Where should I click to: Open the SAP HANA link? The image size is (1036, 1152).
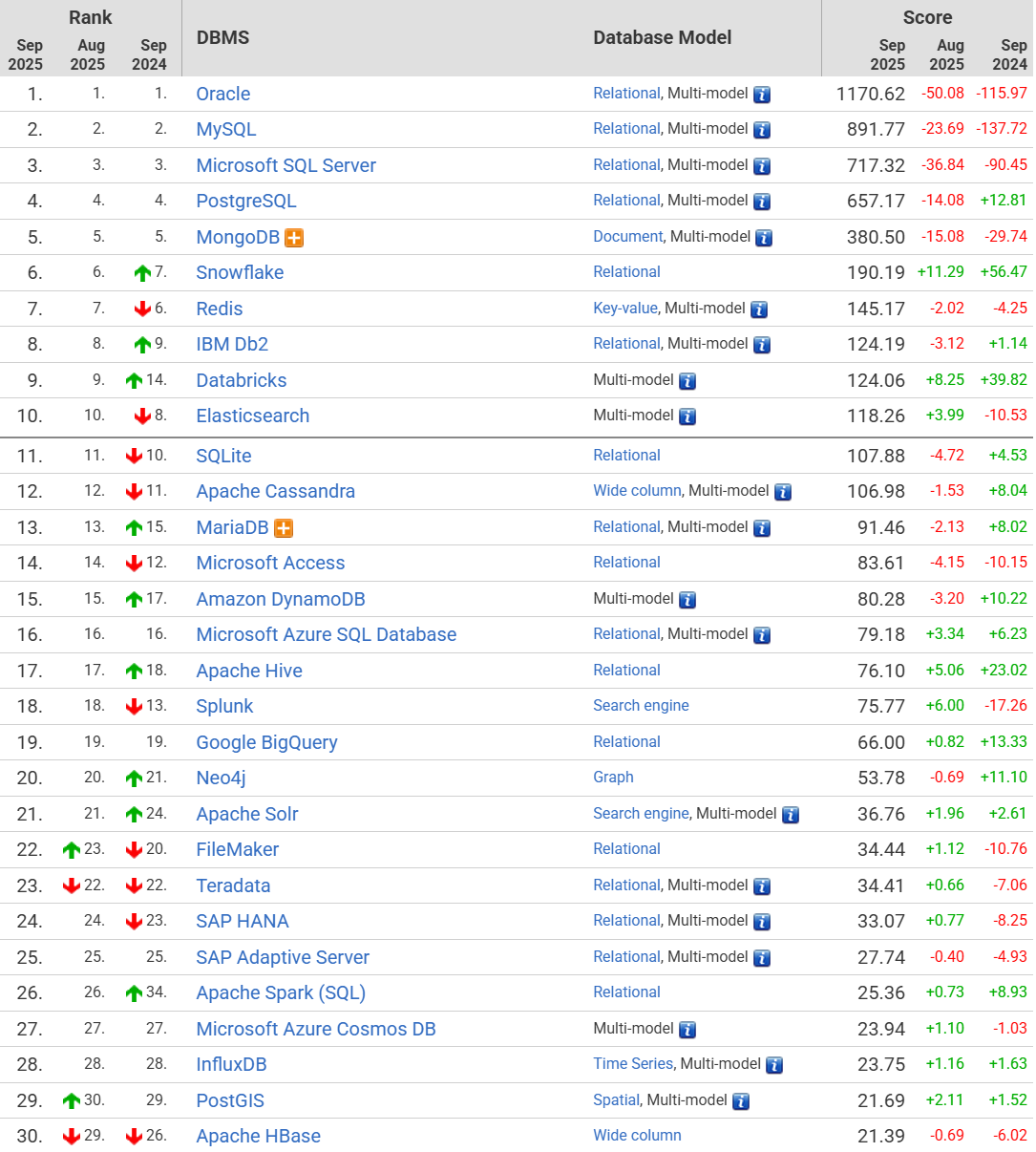[243, 921]
